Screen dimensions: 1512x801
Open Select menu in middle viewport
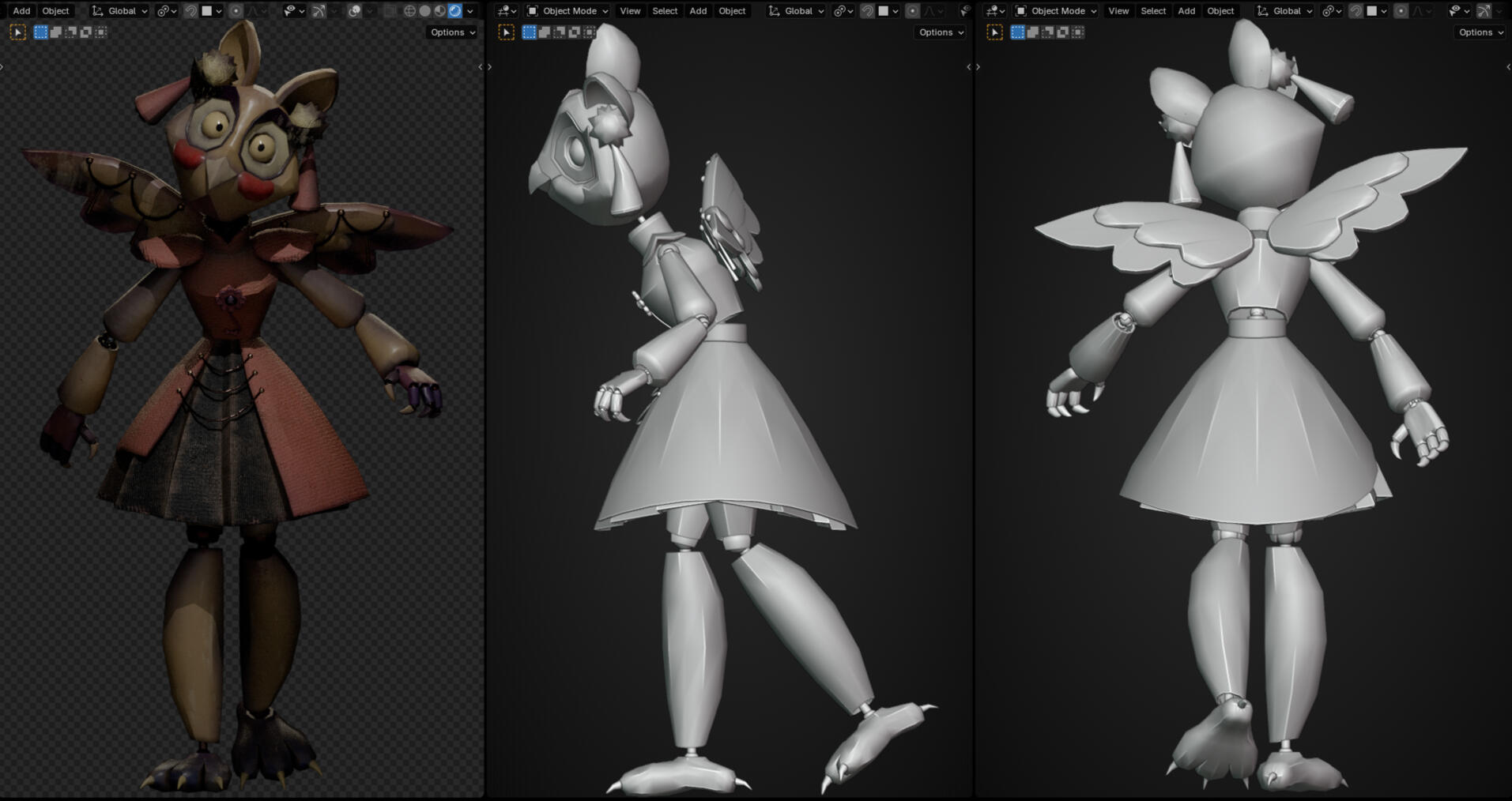[665, 11]
